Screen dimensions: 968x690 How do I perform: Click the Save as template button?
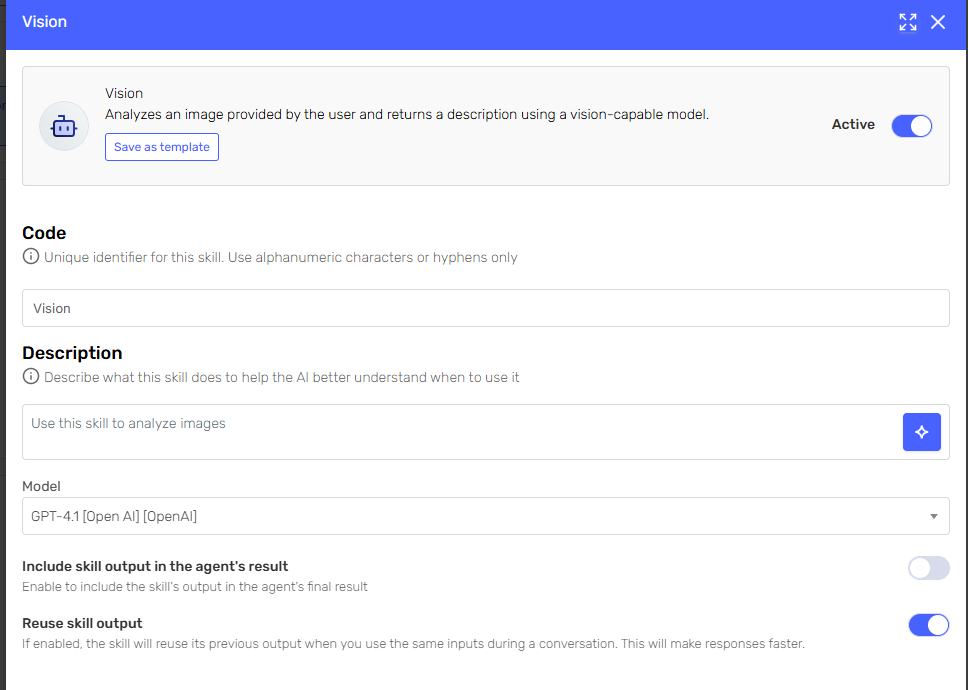coord(162,147)
